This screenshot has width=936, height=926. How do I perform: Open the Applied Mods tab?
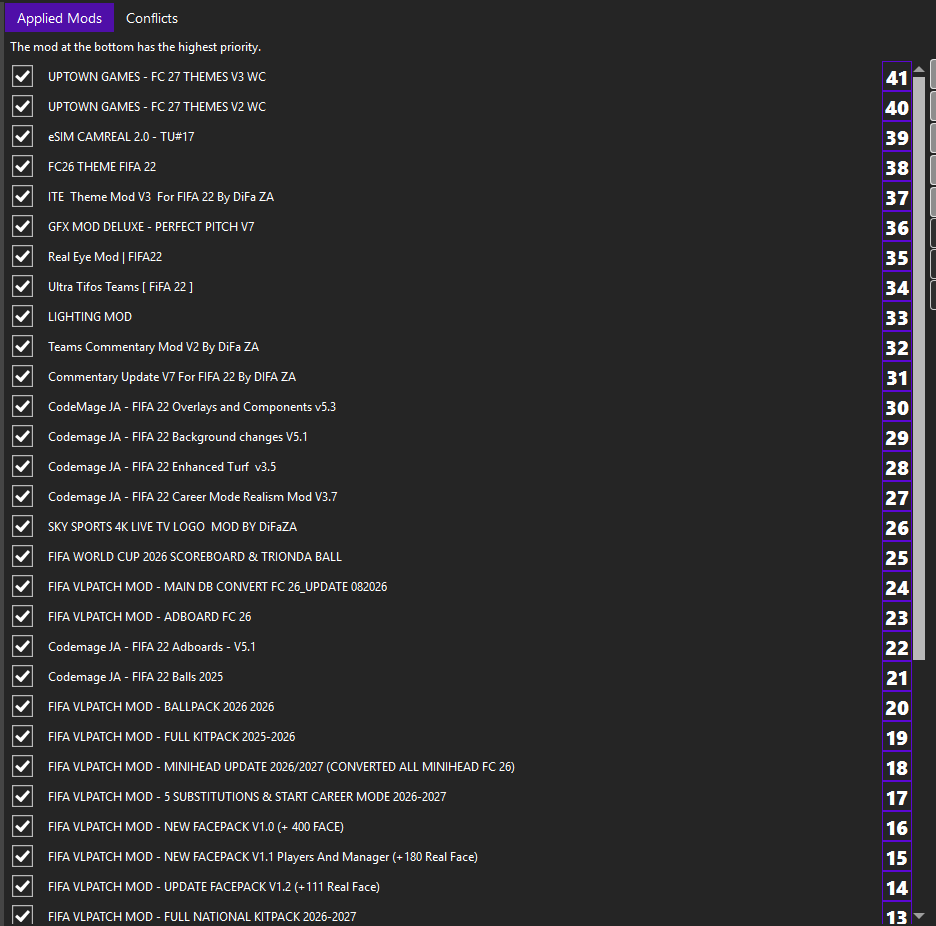pyautogui.click(x=59, y=19)
